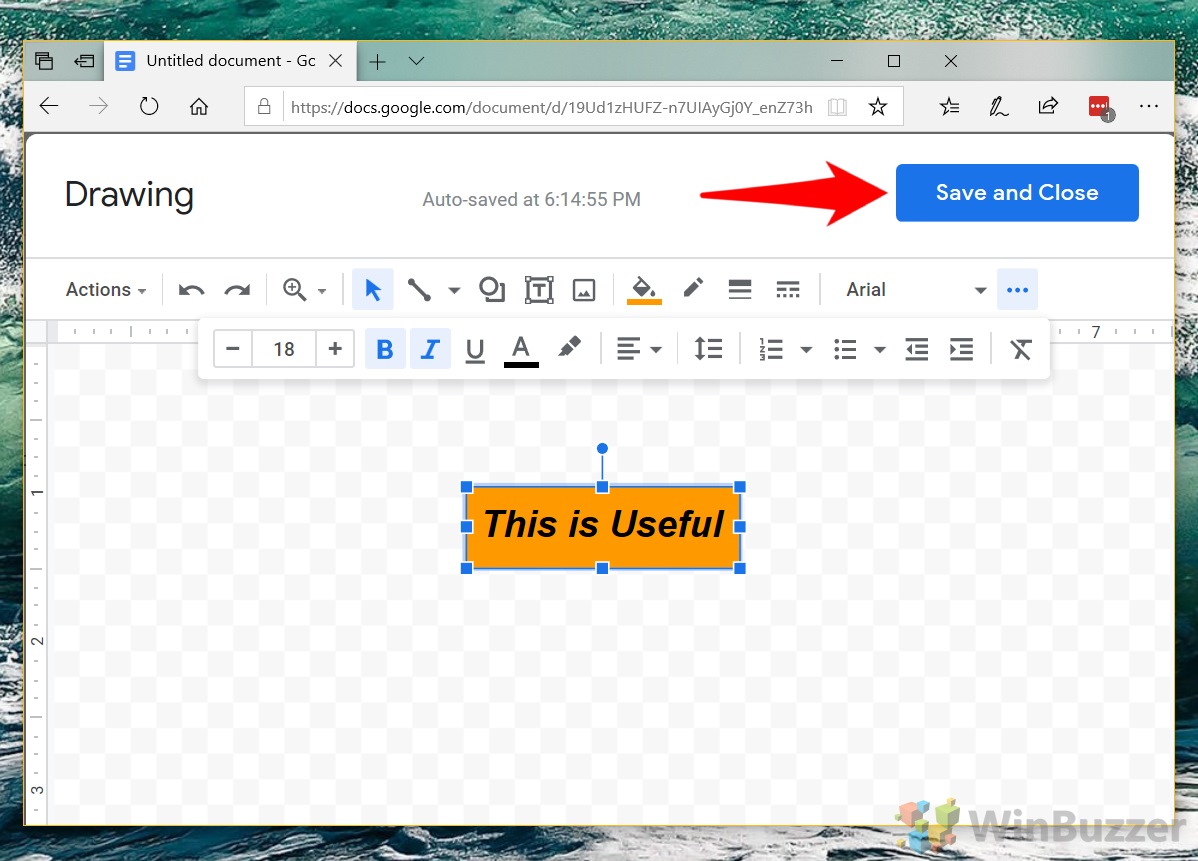1198x861 pixels.
Task: Expand numbered list style dropdown arrow
Action: click(806, 350)
